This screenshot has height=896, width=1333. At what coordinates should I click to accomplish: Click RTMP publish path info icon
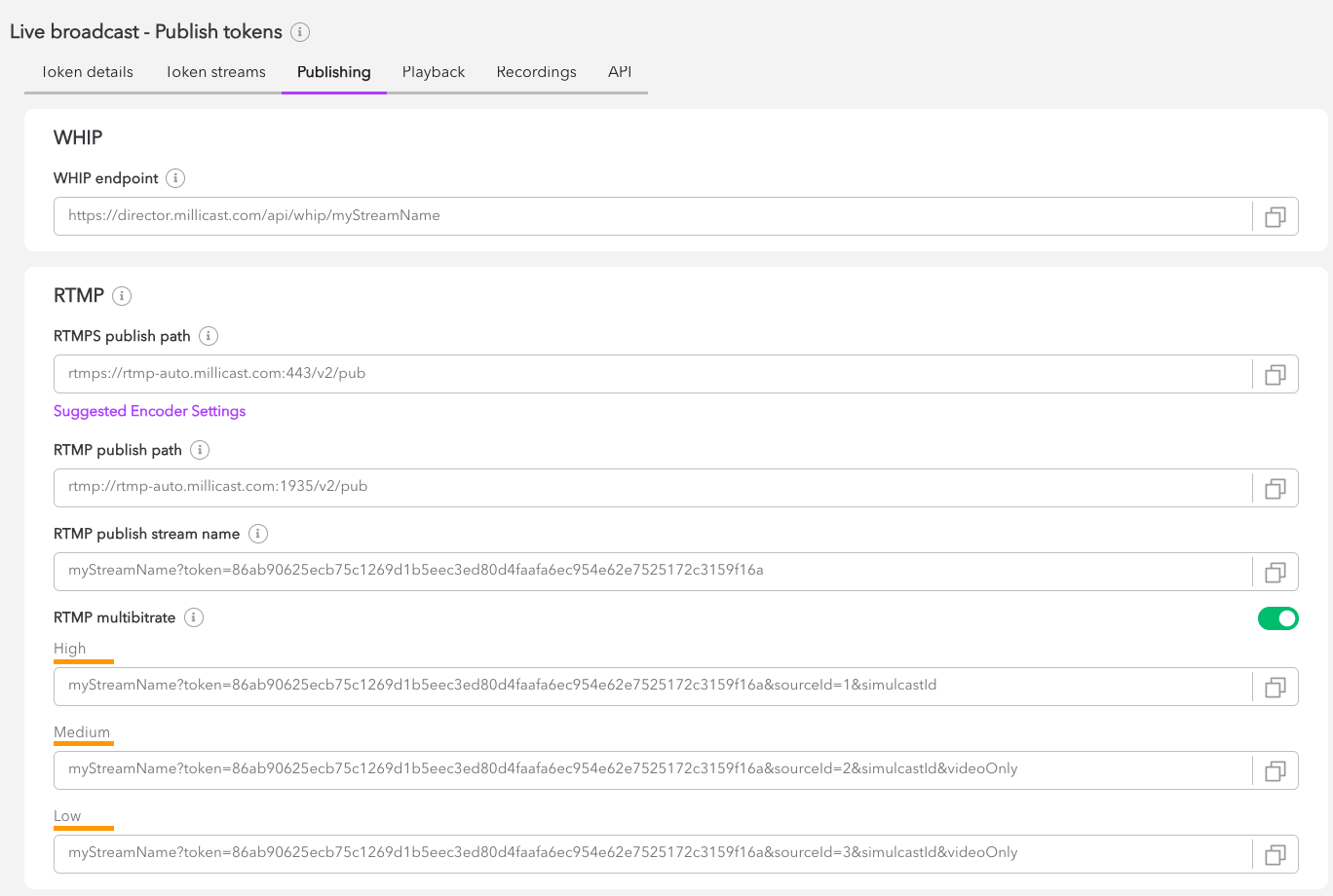pos(200,450)
